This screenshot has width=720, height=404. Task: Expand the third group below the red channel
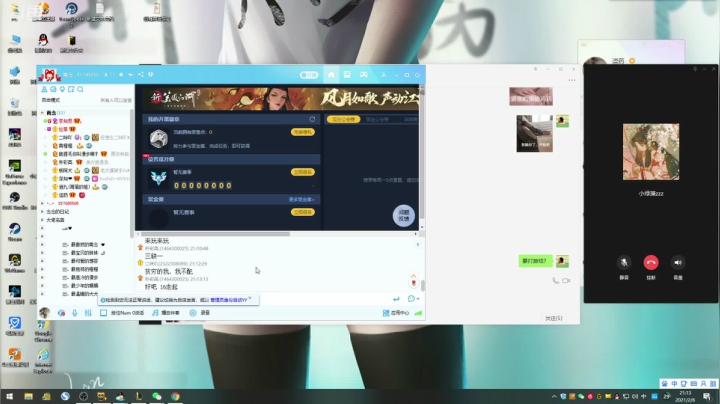pyautogui.click(x=42, y=228)
